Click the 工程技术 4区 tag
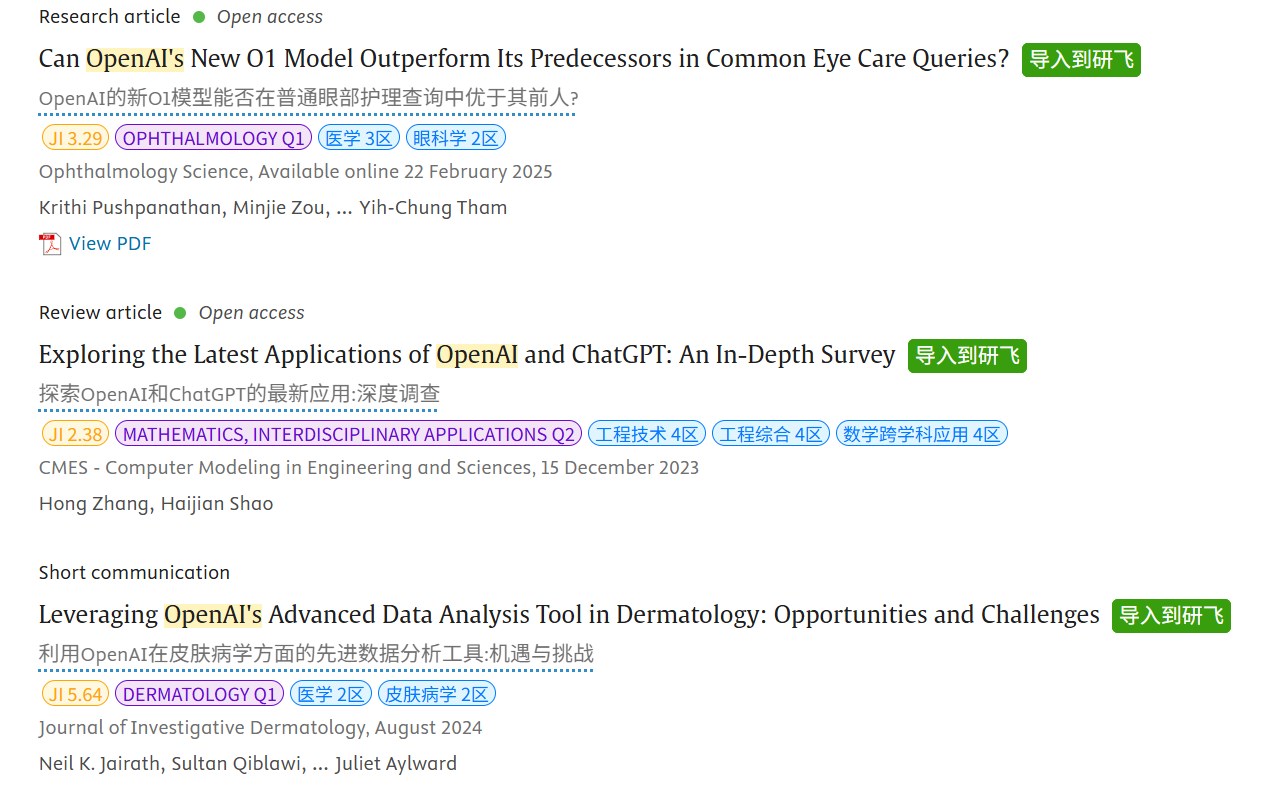 pyautogui.click(x=647, y=434)
